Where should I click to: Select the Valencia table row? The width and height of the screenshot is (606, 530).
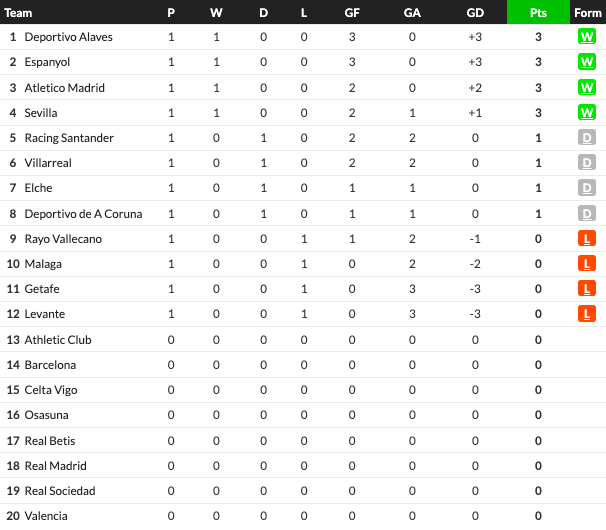[x=303, y=516]
